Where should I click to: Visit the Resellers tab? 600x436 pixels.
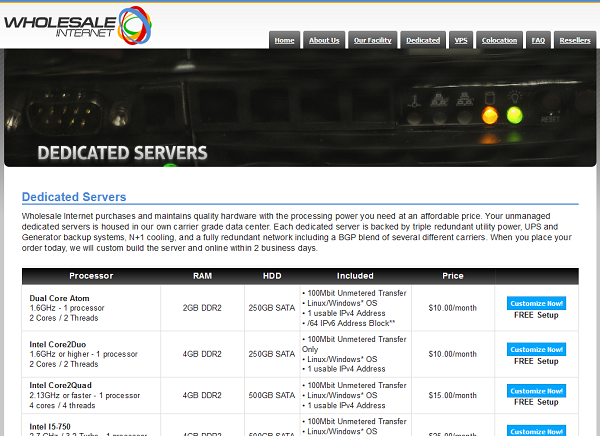575,40
